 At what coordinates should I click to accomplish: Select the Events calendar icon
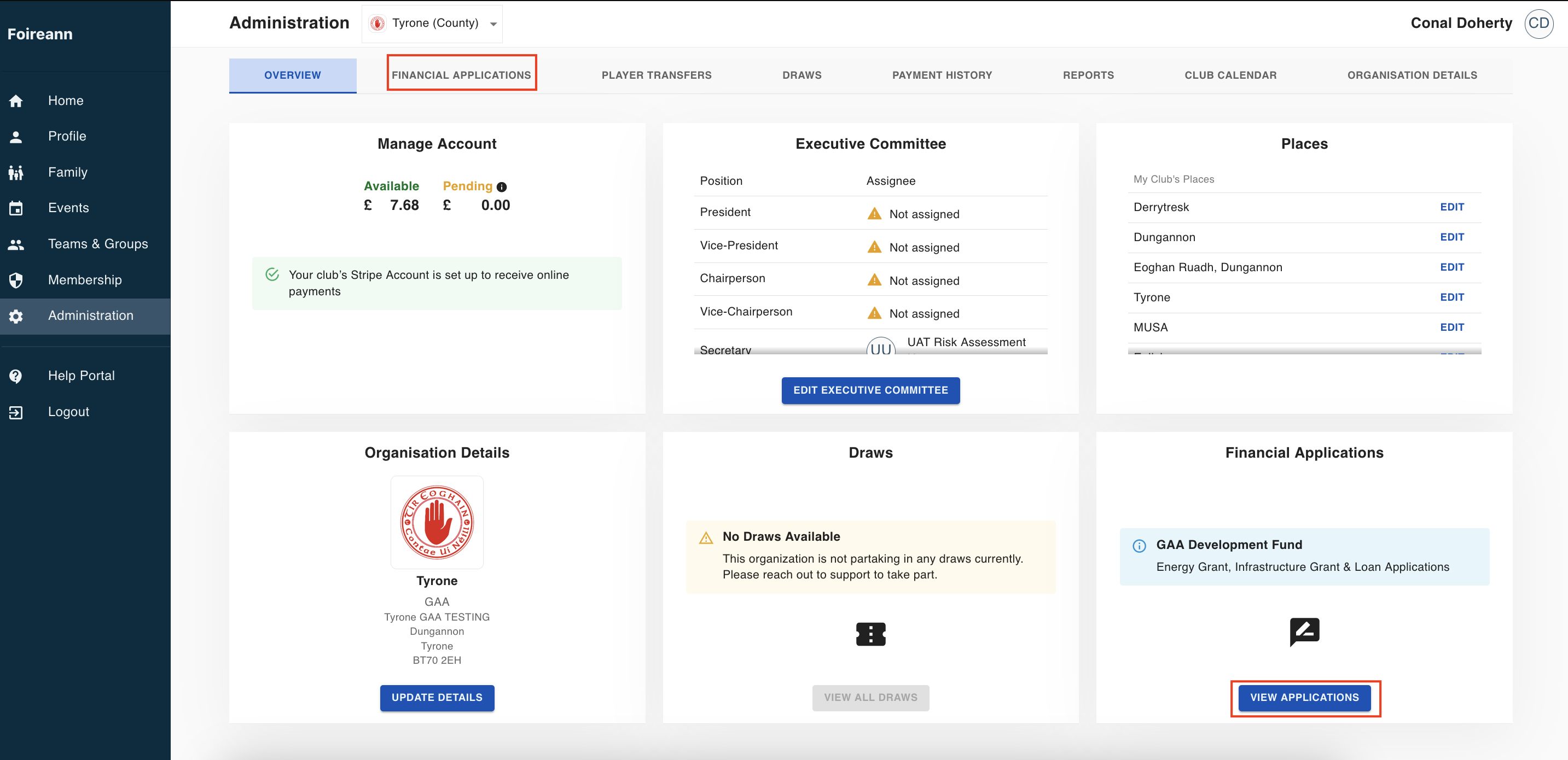[16, 208]
